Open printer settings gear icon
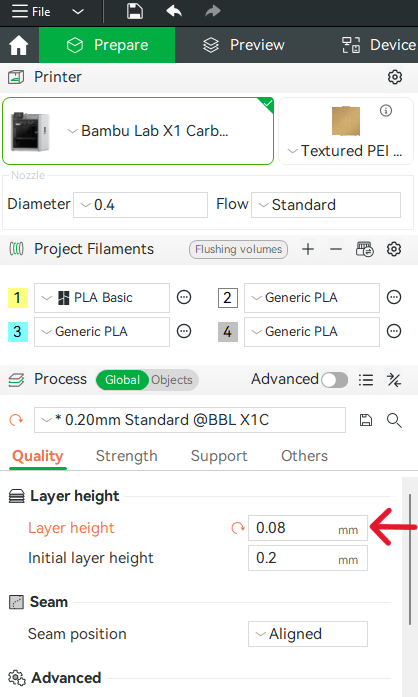The image size is (418, 697). [394, 77]
